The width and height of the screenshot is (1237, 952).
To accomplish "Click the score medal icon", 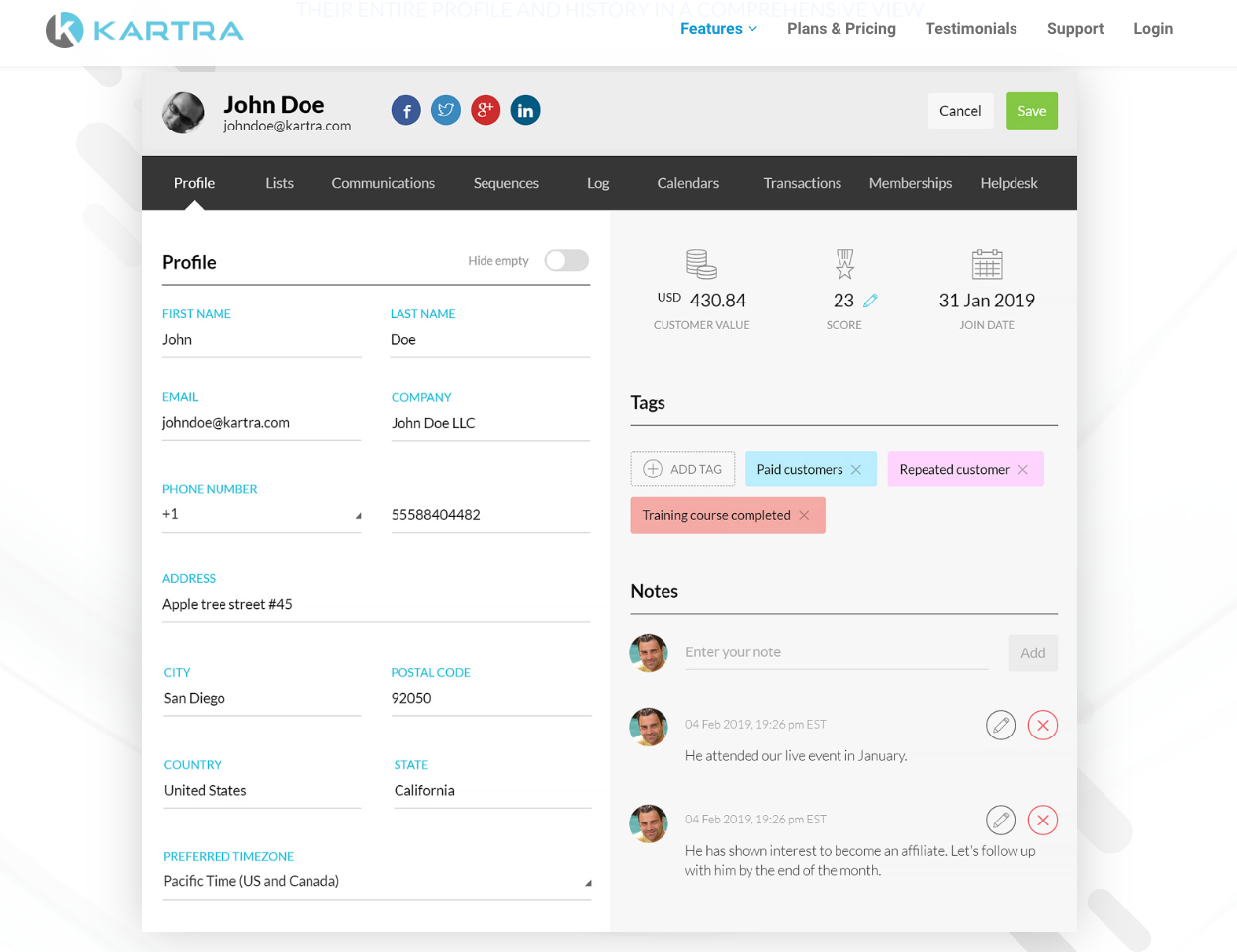I will pyautogui.click(x=844, y=264).
